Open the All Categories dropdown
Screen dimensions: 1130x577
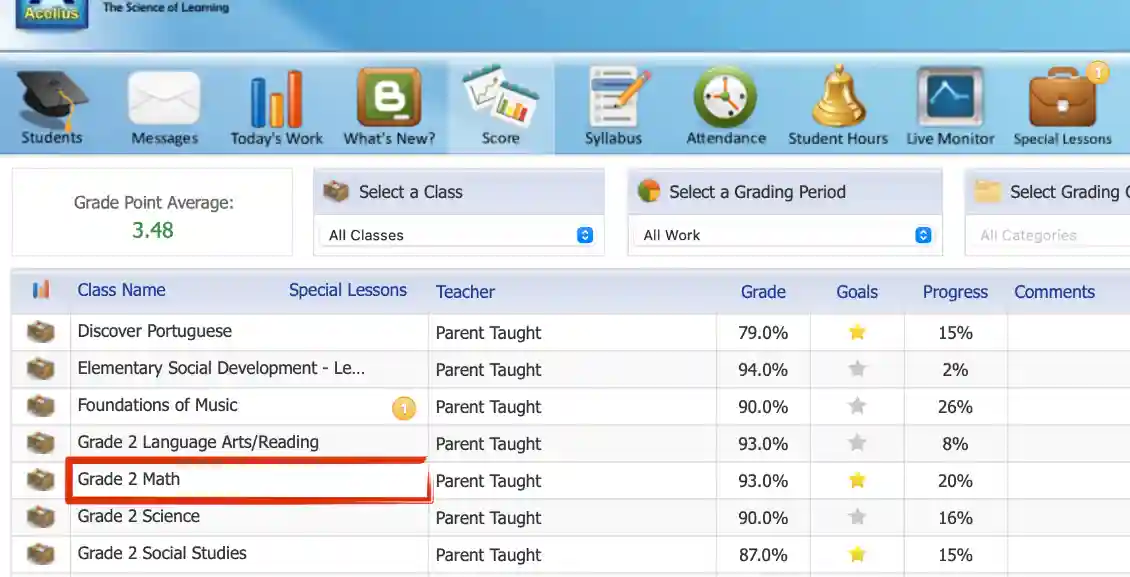point(1050,235)
